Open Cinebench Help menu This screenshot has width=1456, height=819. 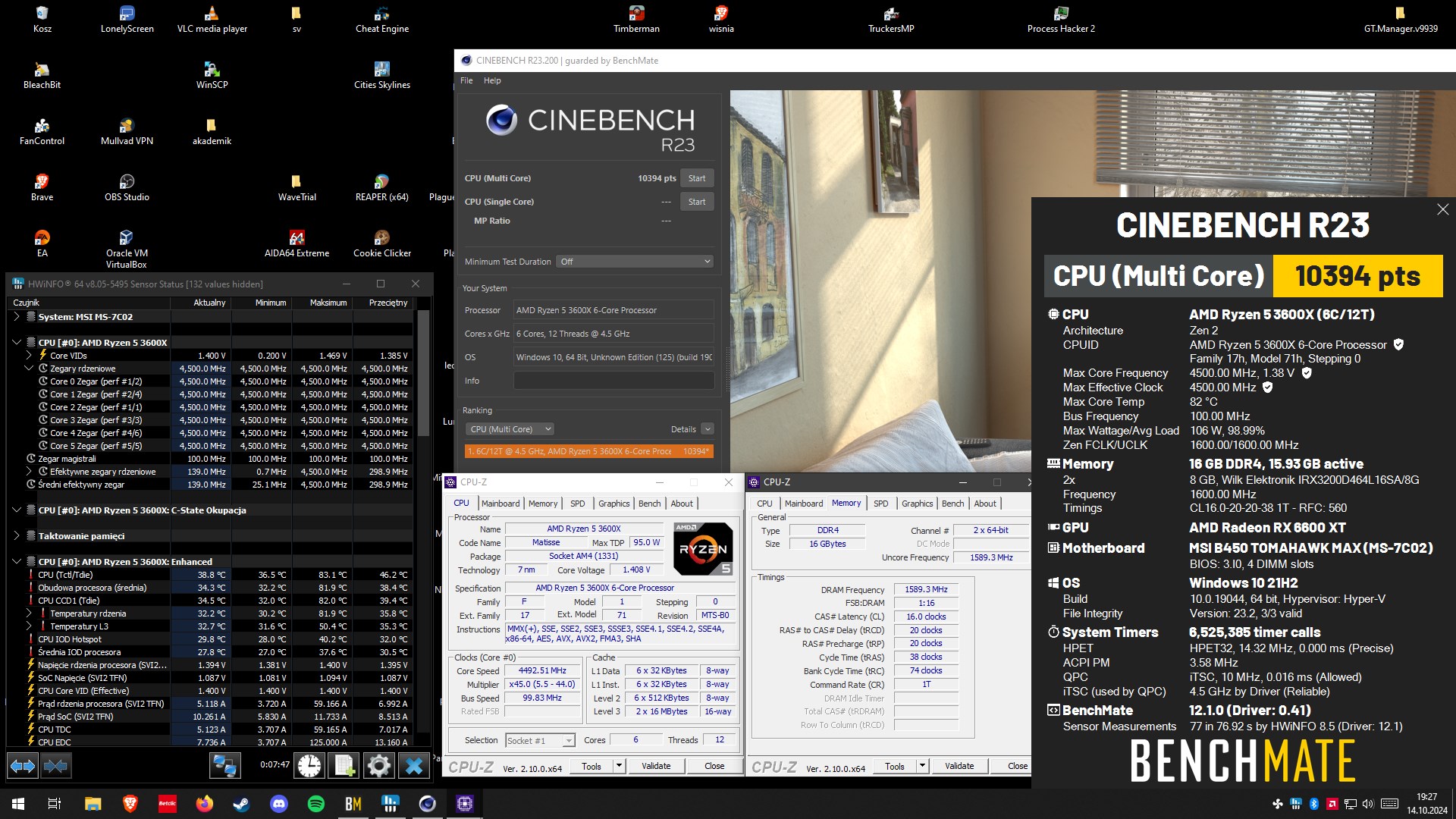pos(492,80)
